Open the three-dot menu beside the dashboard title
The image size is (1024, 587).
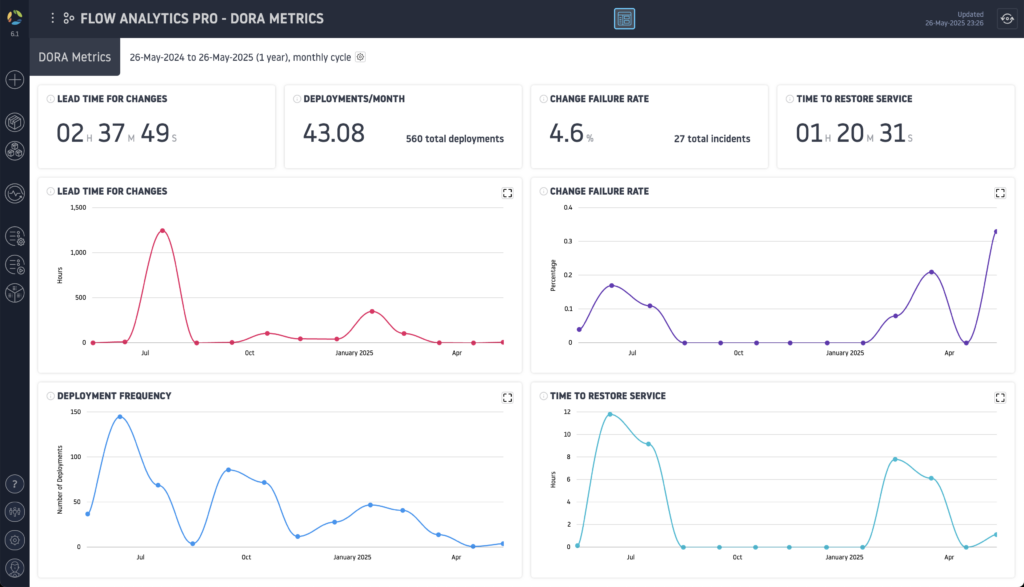[53, 18]
